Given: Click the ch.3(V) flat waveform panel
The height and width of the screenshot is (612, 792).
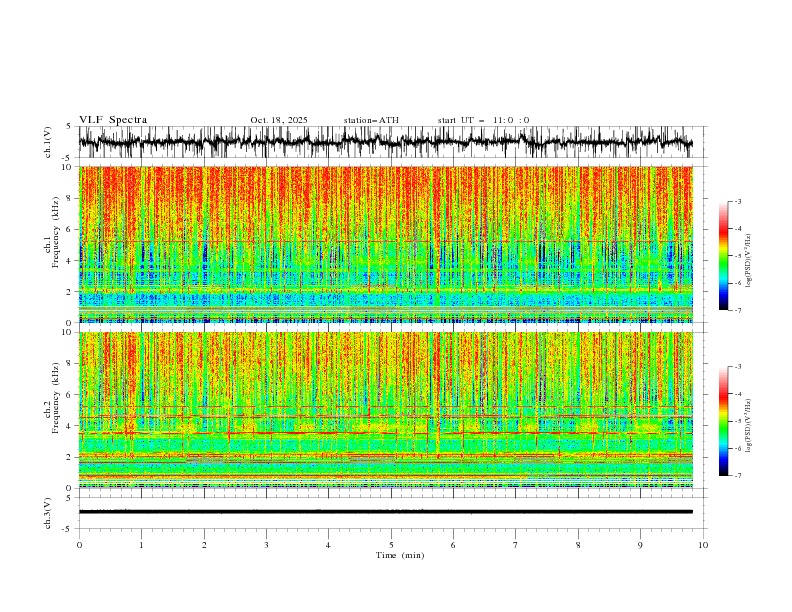Looking at the screenshot, I should click(x=393, y=513).
